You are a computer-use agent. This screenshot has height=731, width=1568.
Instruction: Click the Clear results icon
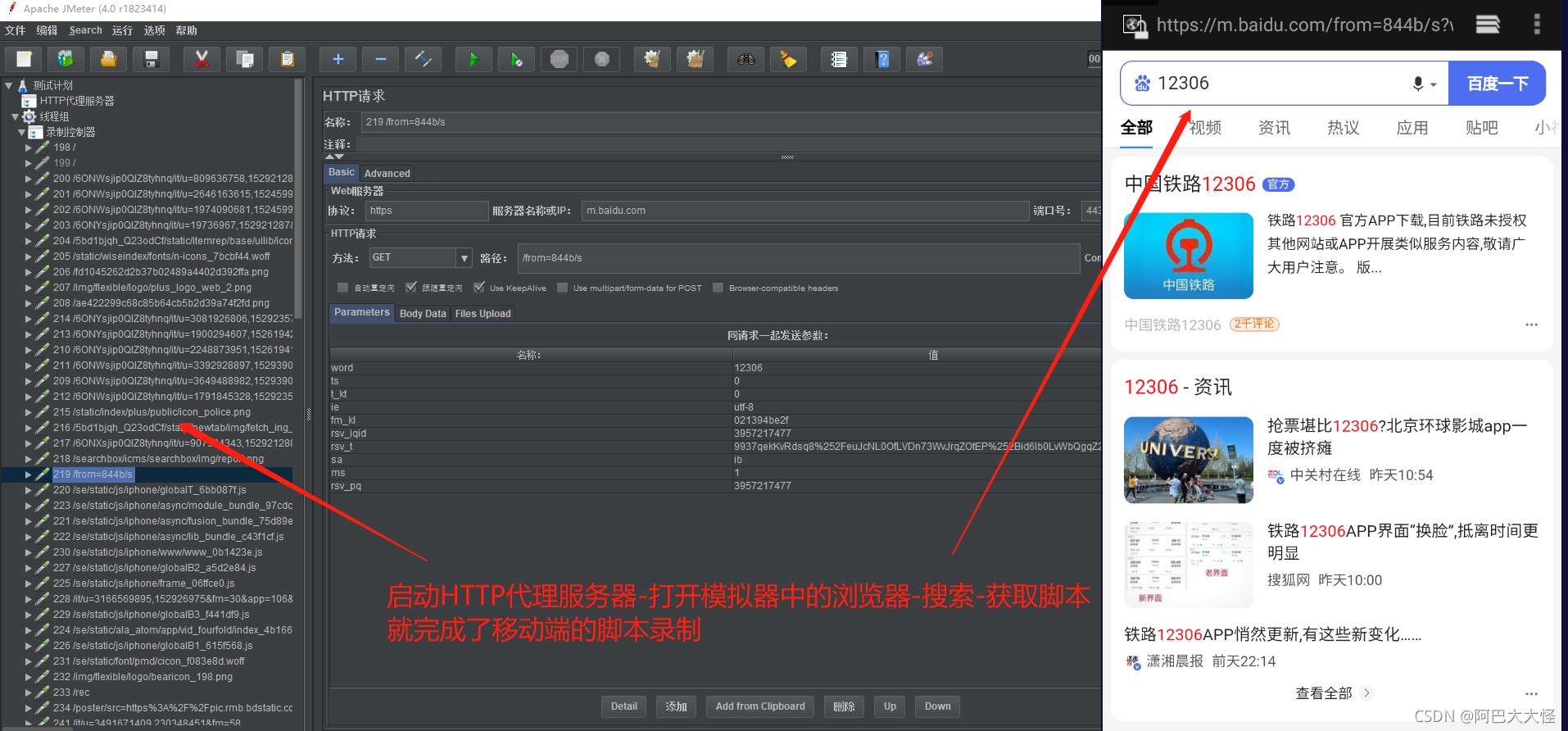point(652,59)
